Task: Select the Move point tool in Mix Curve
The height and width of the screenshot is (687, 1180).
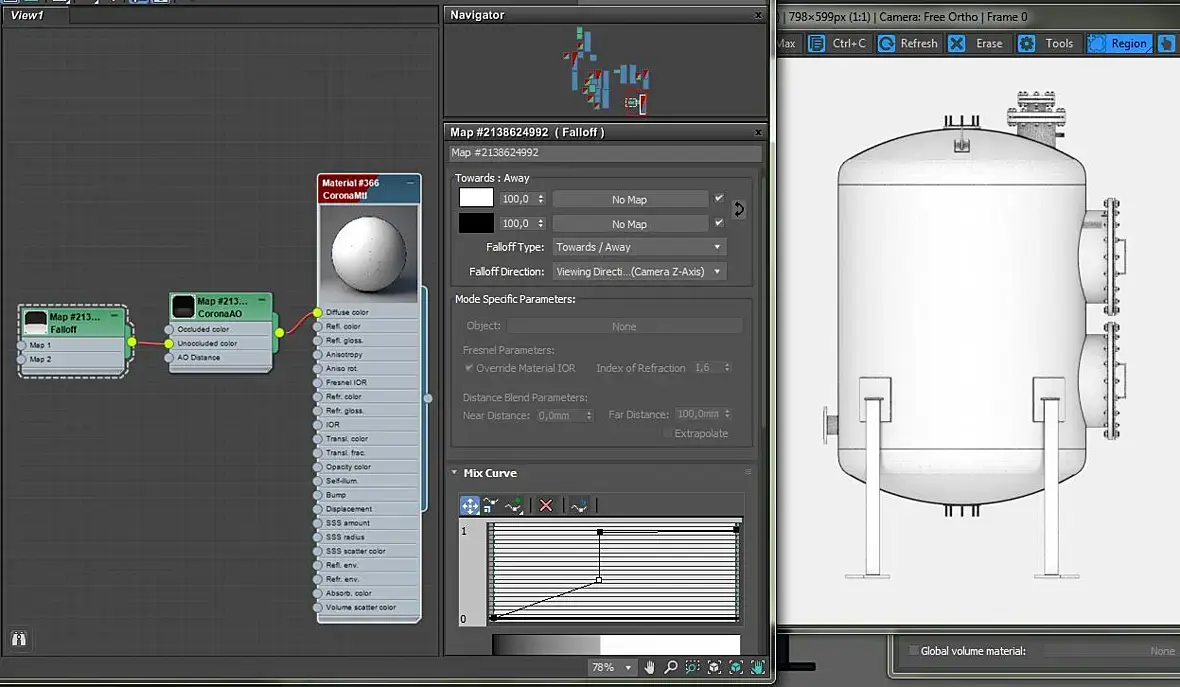Action: tap(469, 506)
